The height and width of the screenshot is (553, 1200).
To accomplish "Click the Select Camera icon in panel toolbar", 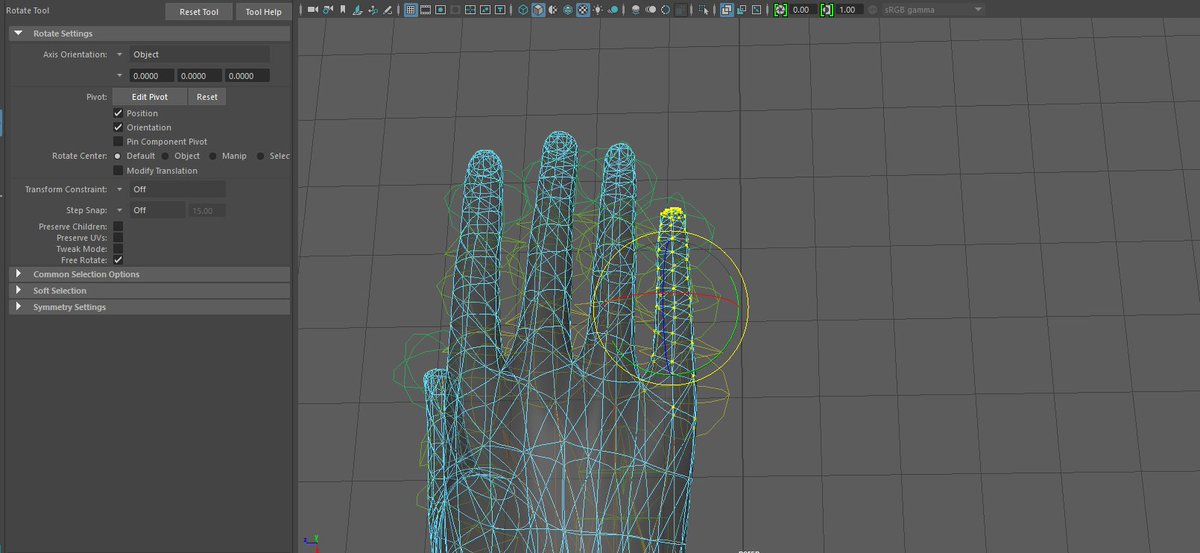I will pyautogui.click(x=312, y=9).
